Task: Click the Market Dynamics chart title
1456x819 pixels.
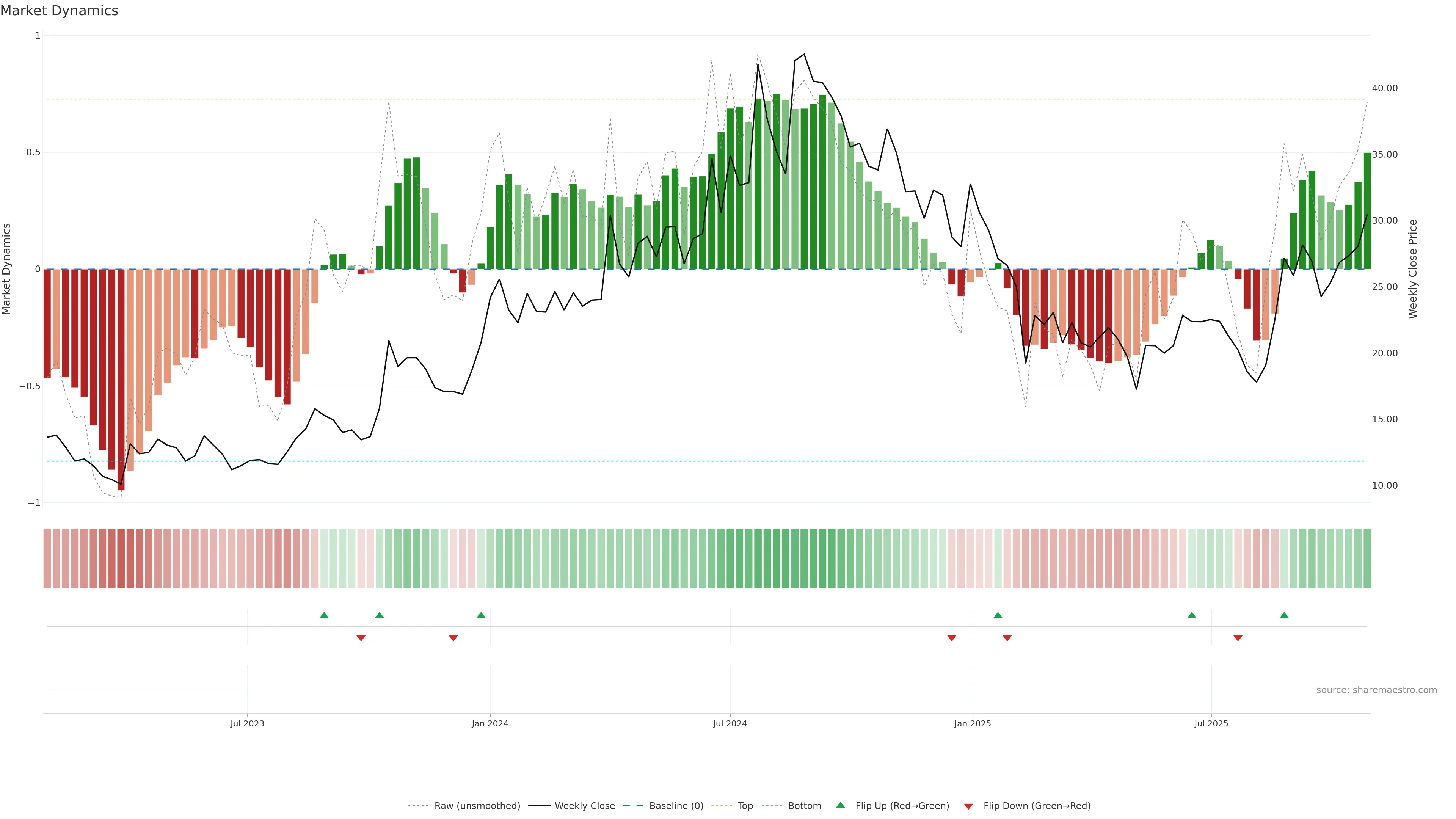Action: tap(60, 11)
